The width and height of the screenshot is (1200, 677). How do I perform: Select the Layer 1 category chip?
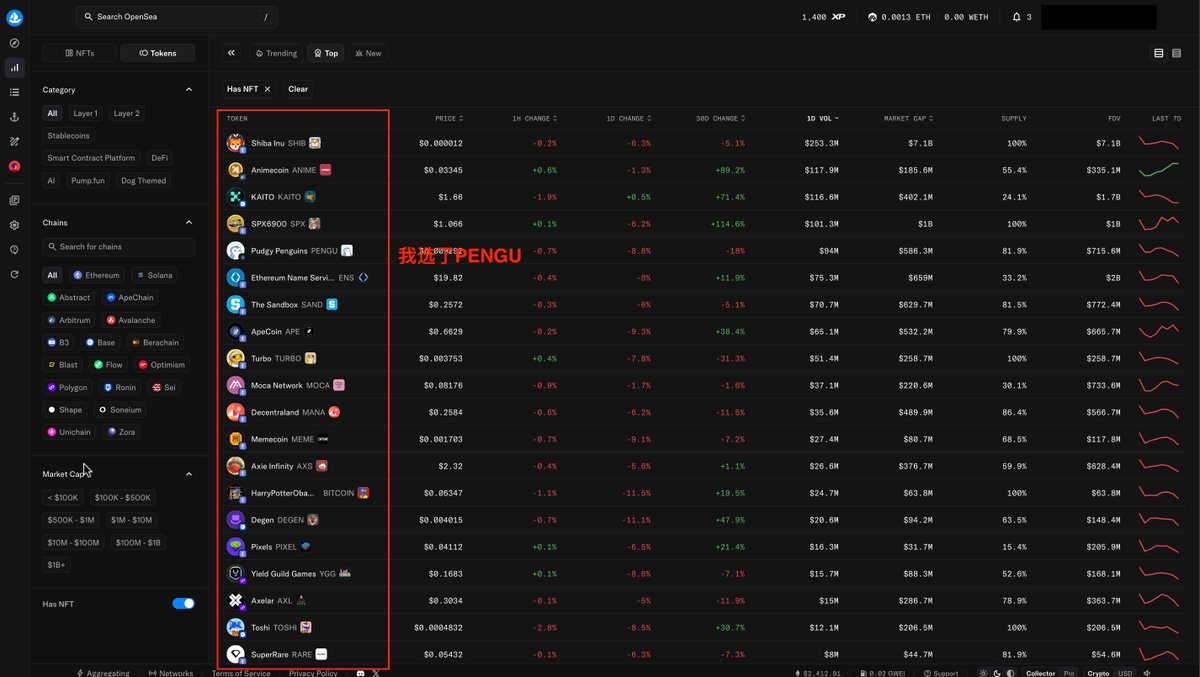86,113
